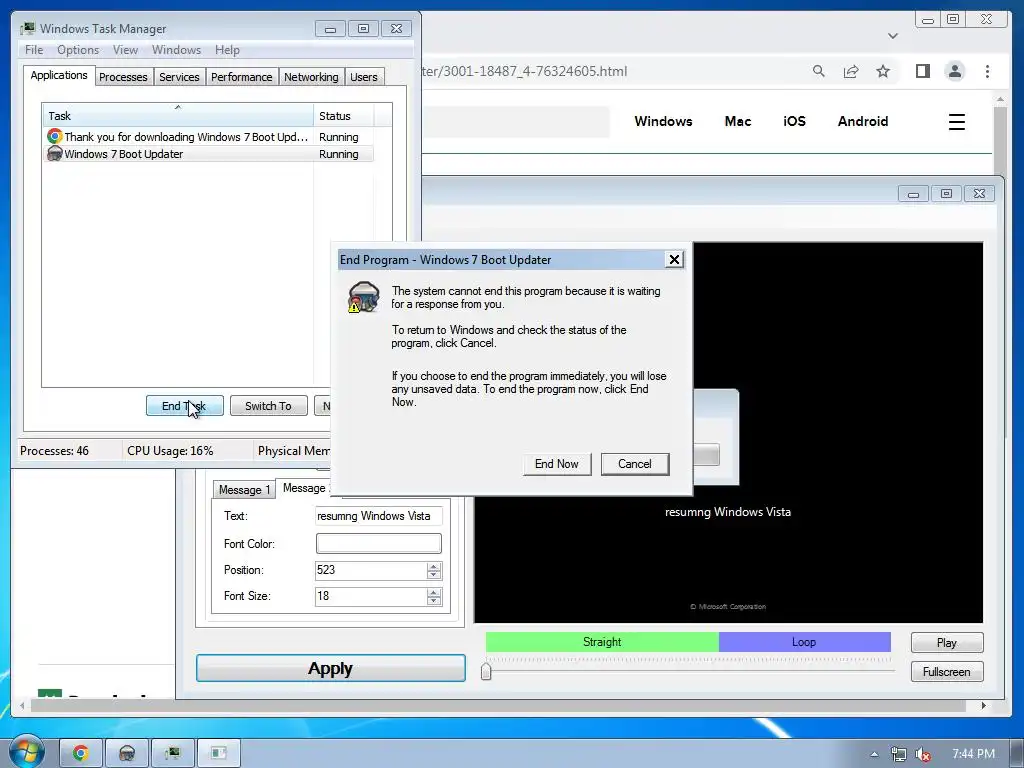The height and width of the screenshot is (768, 1024).
Task: Click the End Task button in Task Manager
Action: [184, 406]
